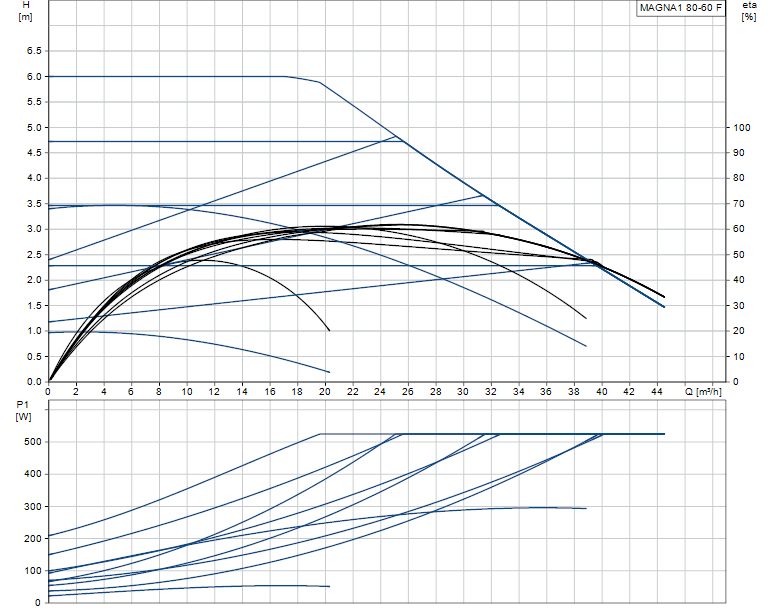Viewport: 774px width, 611px height.
Task: Select the 4.5 tick on head axis
Action: click(x=34, y=153)
